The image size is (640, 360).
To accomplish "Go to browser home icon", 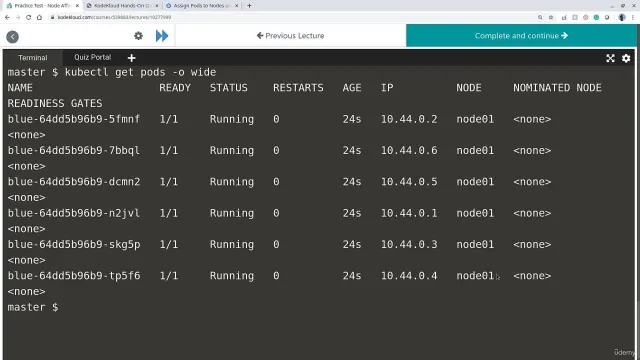I will tap(39, 17).
